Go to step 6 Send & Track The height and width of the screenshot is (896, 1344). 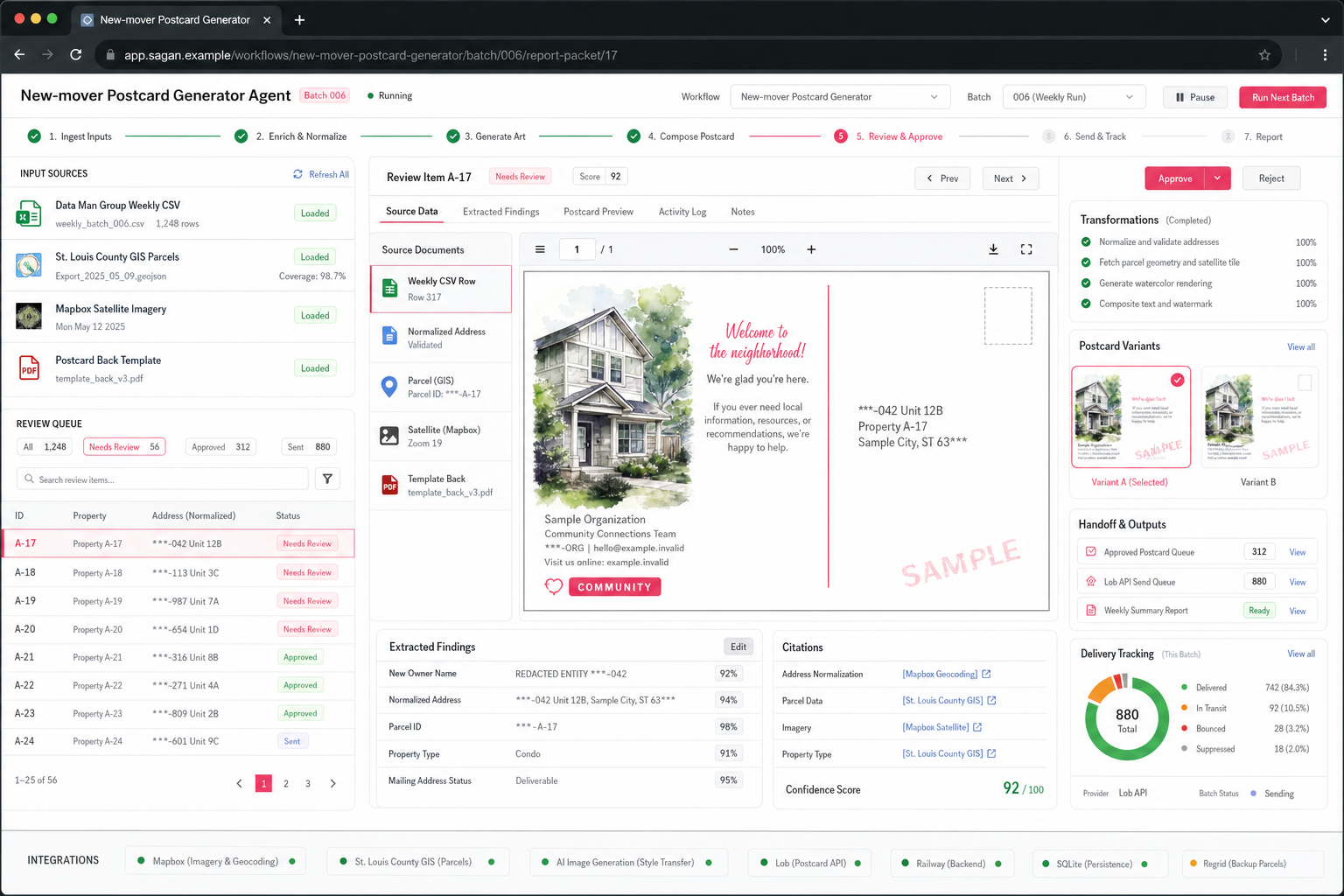point(1085,136)
